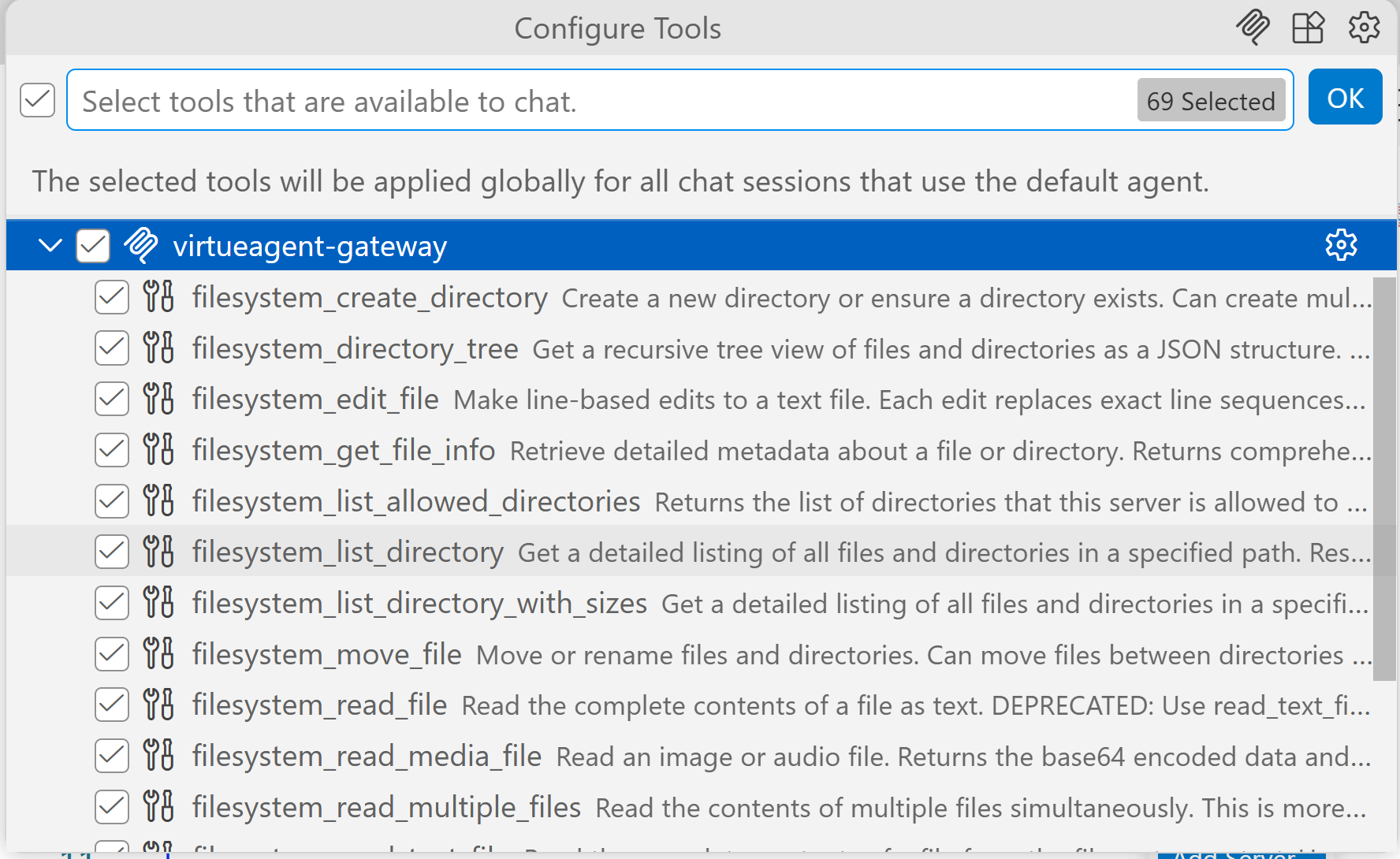Toggle the select-all tools checkbox

pos(37,100)
